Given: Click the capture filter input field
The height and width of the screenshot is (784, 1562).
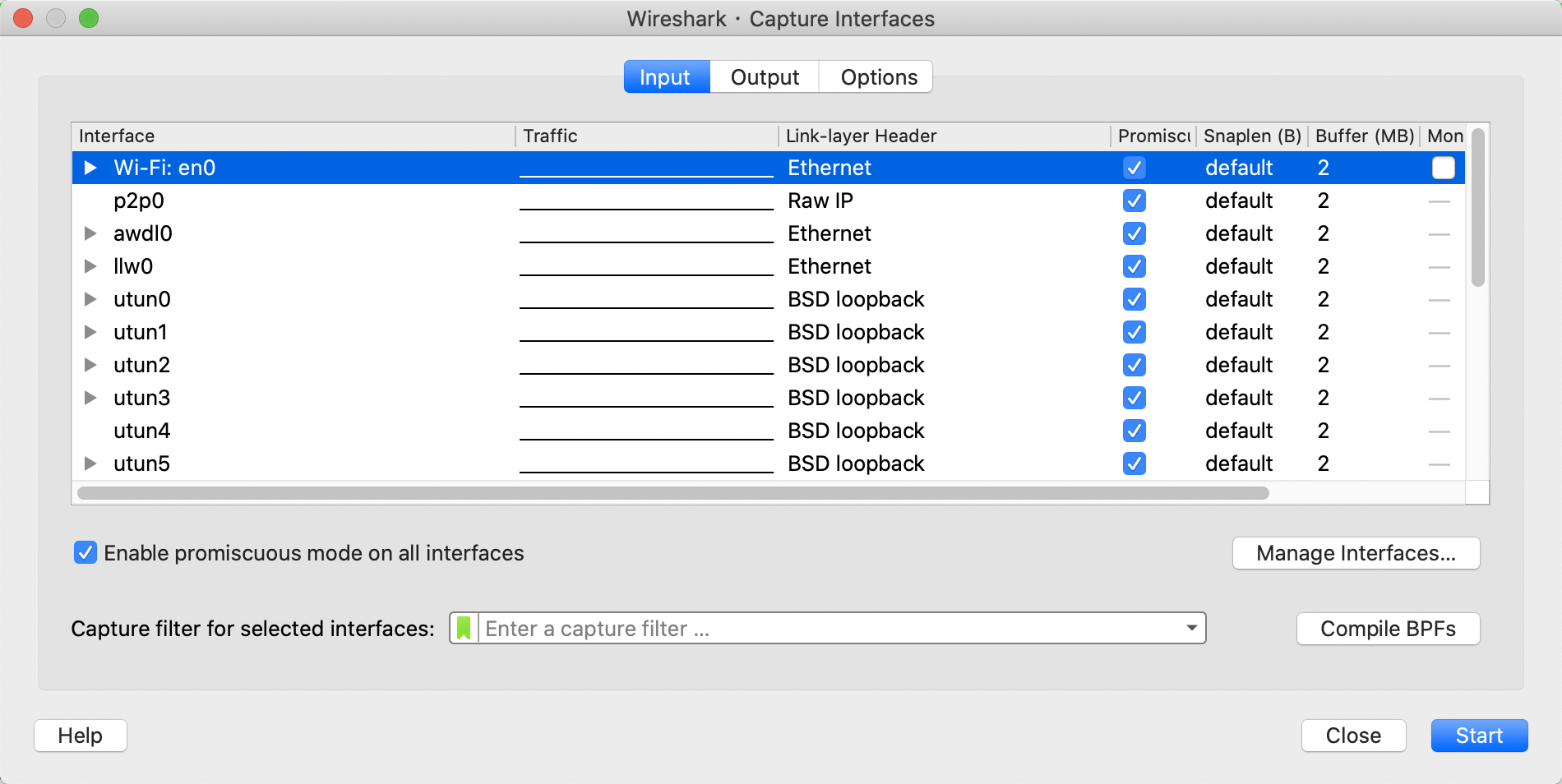Looking at the screenshot, I should (829, 628).
